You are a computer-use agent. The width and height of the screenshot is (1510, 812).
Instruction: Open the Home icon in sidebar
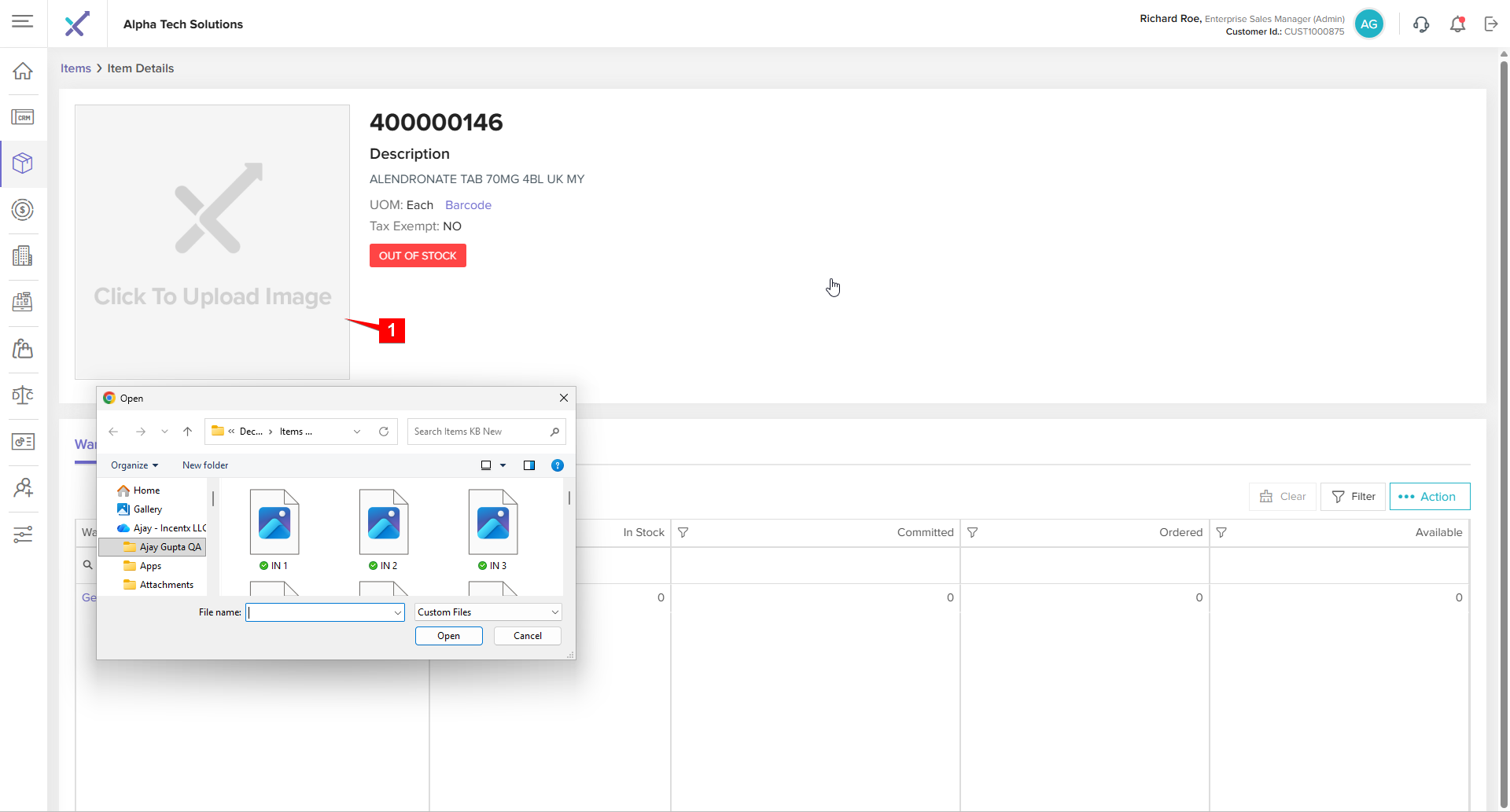click(23, 71)
